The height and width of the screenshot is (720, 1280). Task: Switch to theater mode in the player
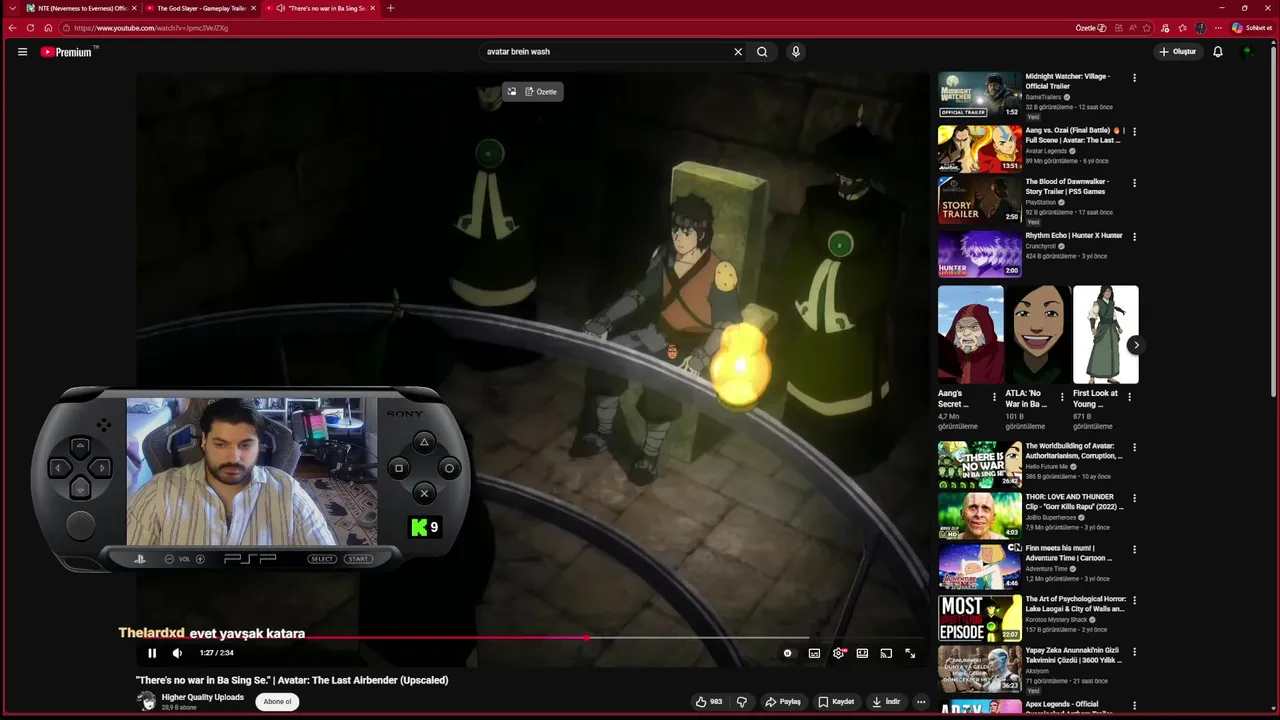coord(862,653)
